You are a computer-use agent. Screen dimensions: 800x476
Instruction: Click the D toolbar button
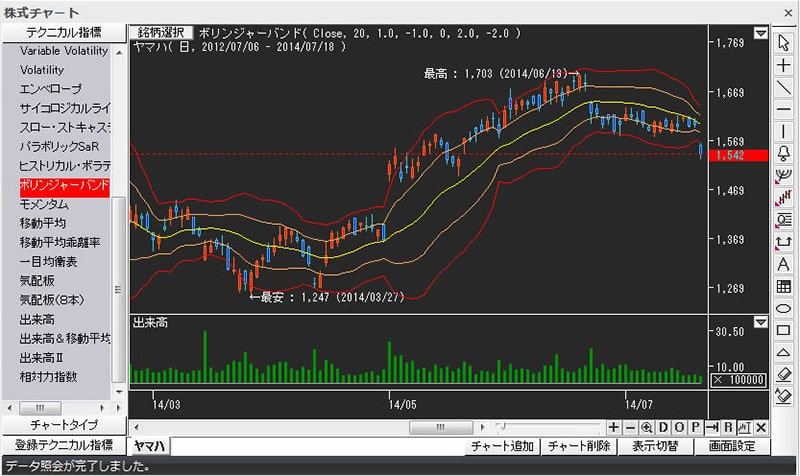[x=663, y=428]
